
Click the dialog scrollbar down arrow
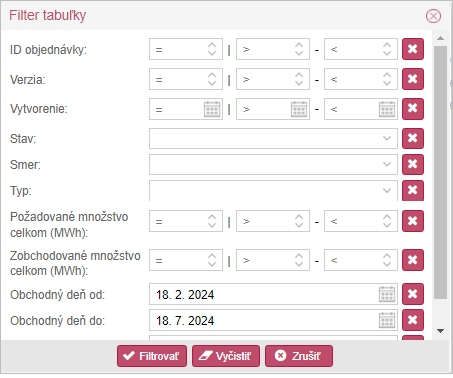pos(440,331)
